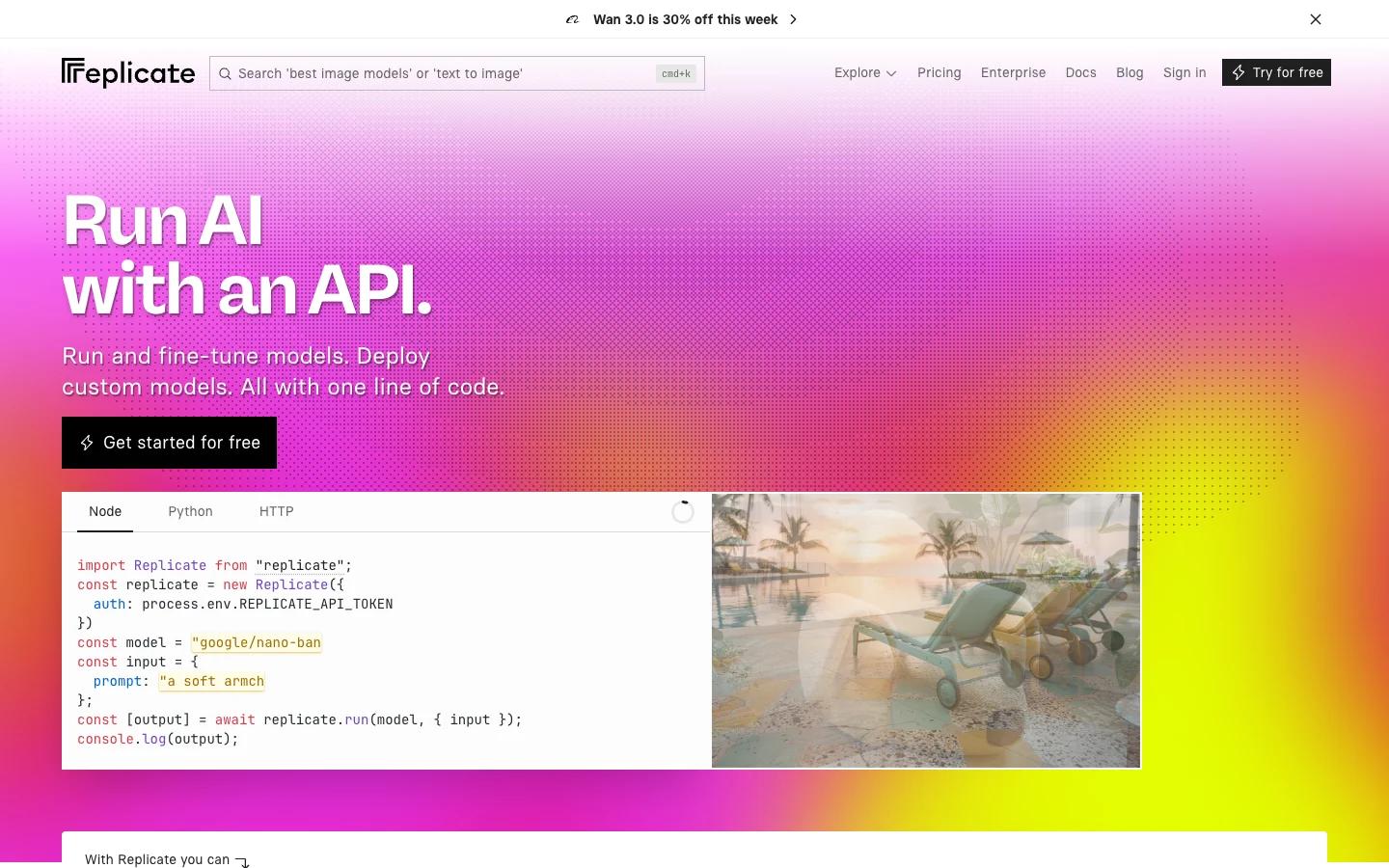The height and width of the screenshot is (868, 1389).
Task: Switch to the Python code tab
Action: (190, 511)
